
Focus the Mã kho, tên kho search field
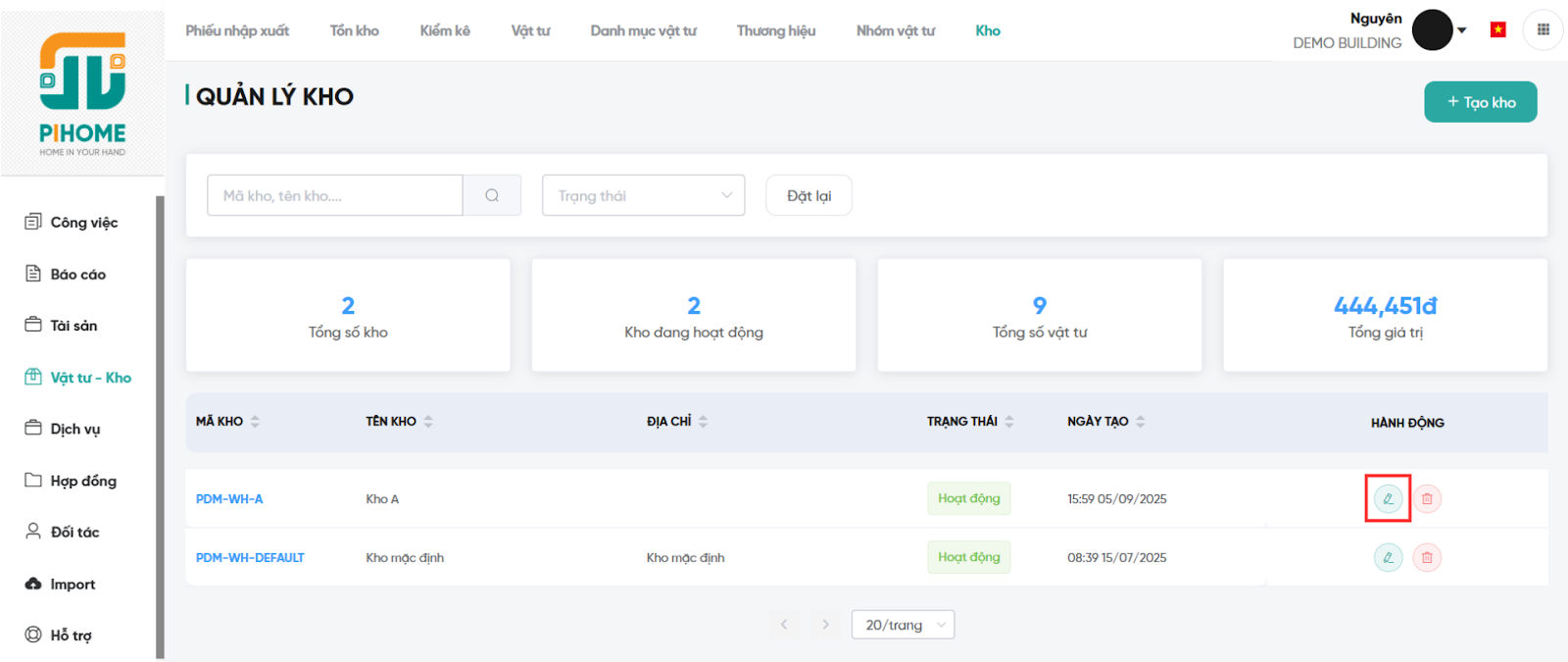[x=334, y=195]
